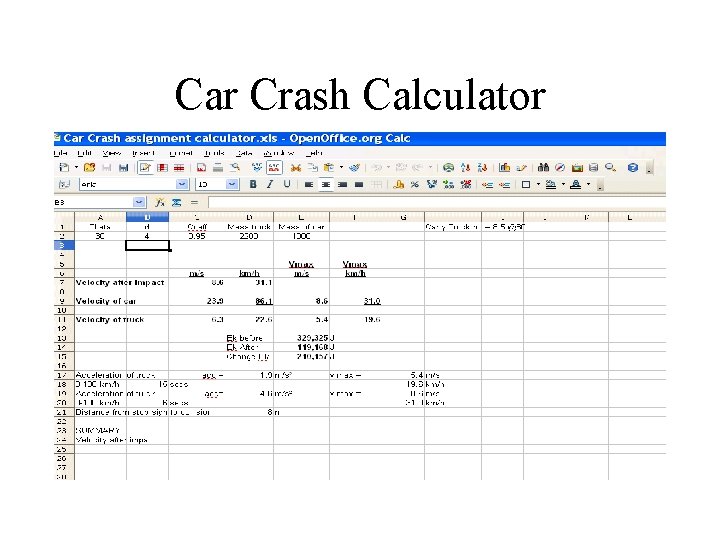Screen dimensions: 720x540
Task: Click the Page Preview icon
Action: 235,168
